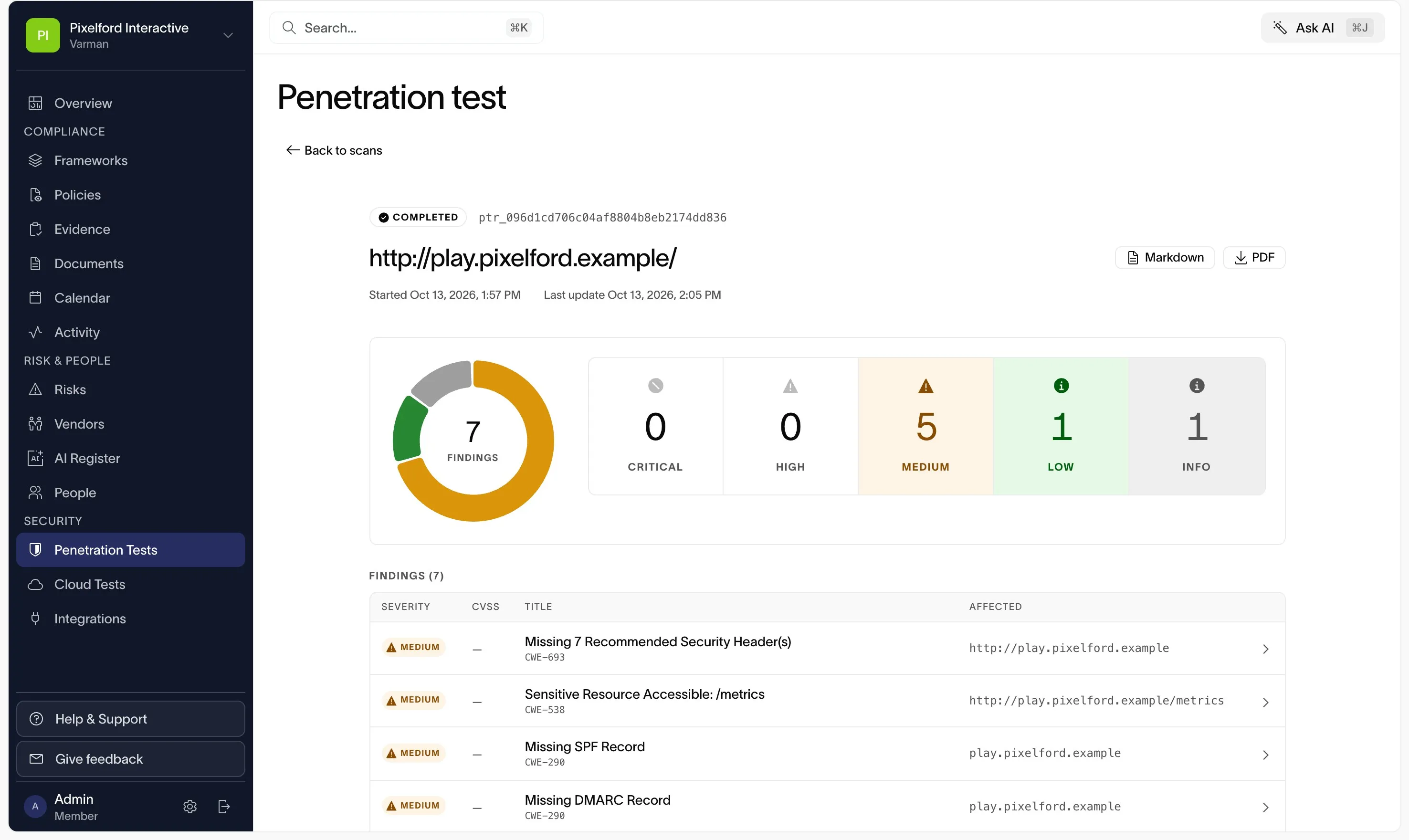Click the Cloud Tests cloud icon
Image resolution: width=1409 pixels, height=840 pixels.
tap(35, 584)
